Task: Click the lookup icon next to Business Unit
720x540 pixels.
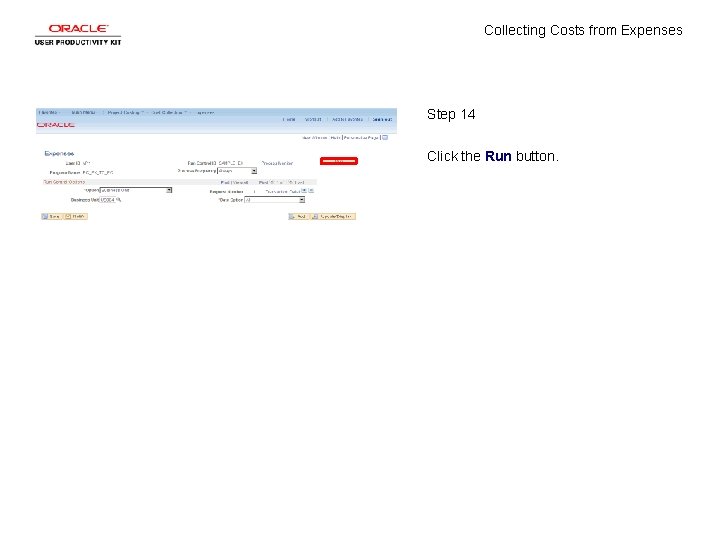Action: (x=119, y=200)
